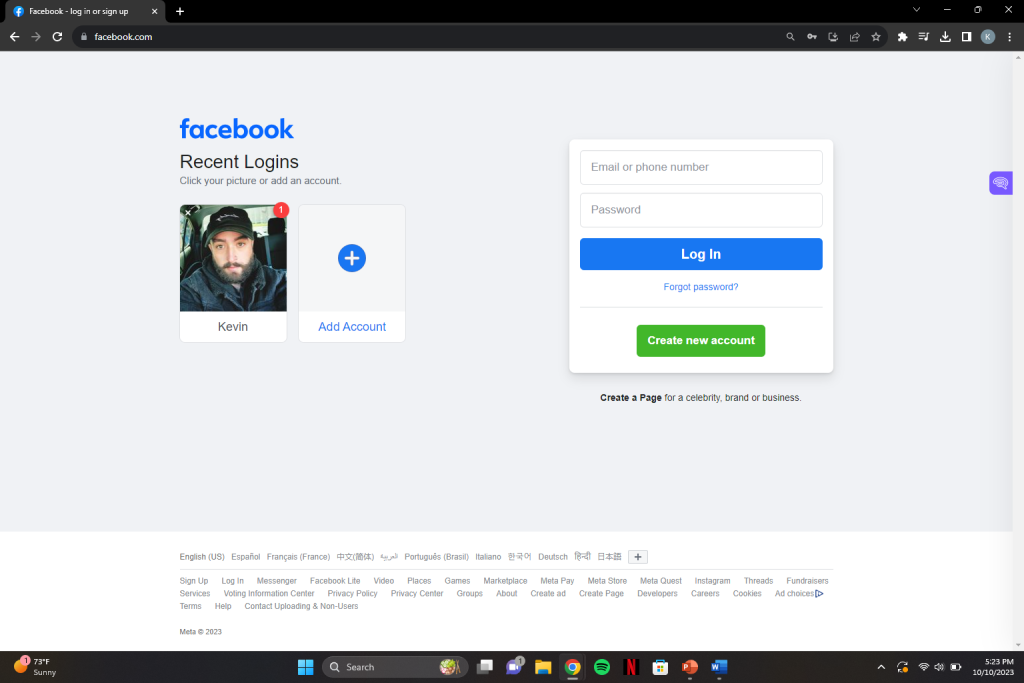Open File Explorer from the taskbar
Viewport: 1024px width, 683px height.
click(x=543, y=667)
